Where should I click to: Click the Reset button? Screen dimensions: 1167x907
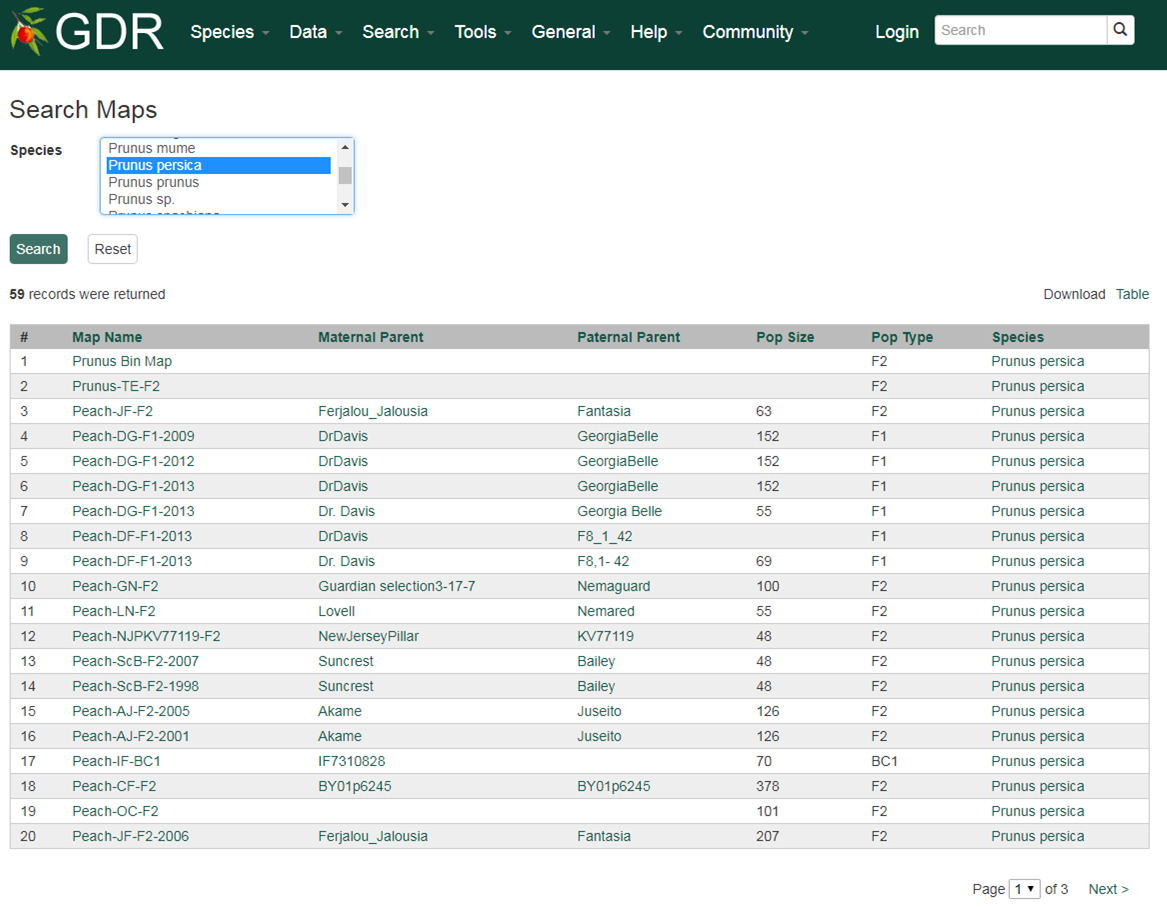tap(112, 249)
